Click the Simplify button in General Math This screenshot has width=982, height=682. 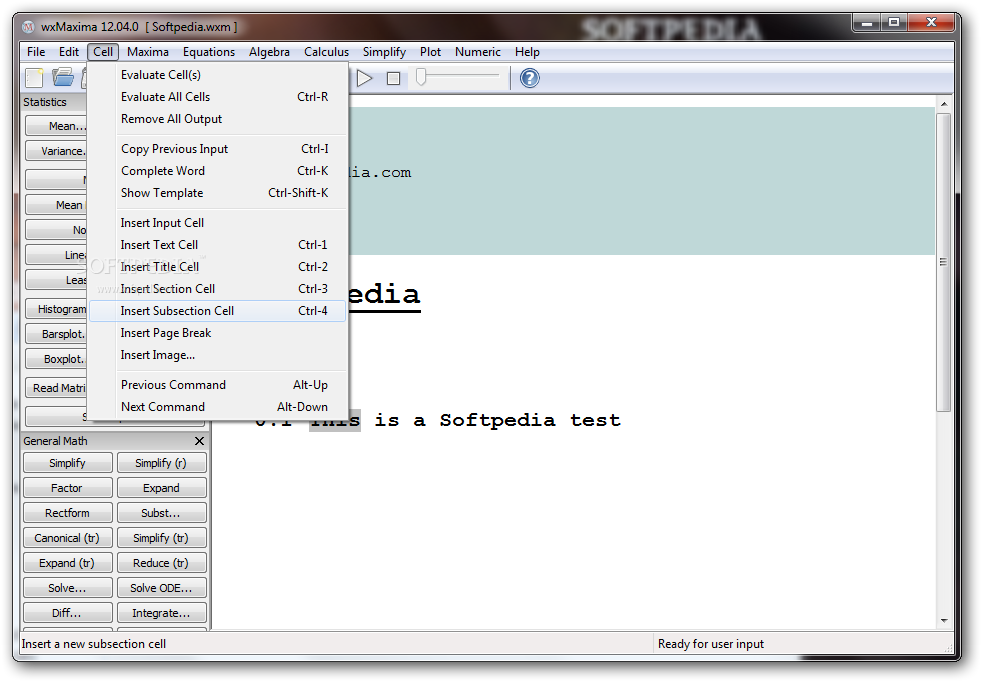[x=68, y=463]
